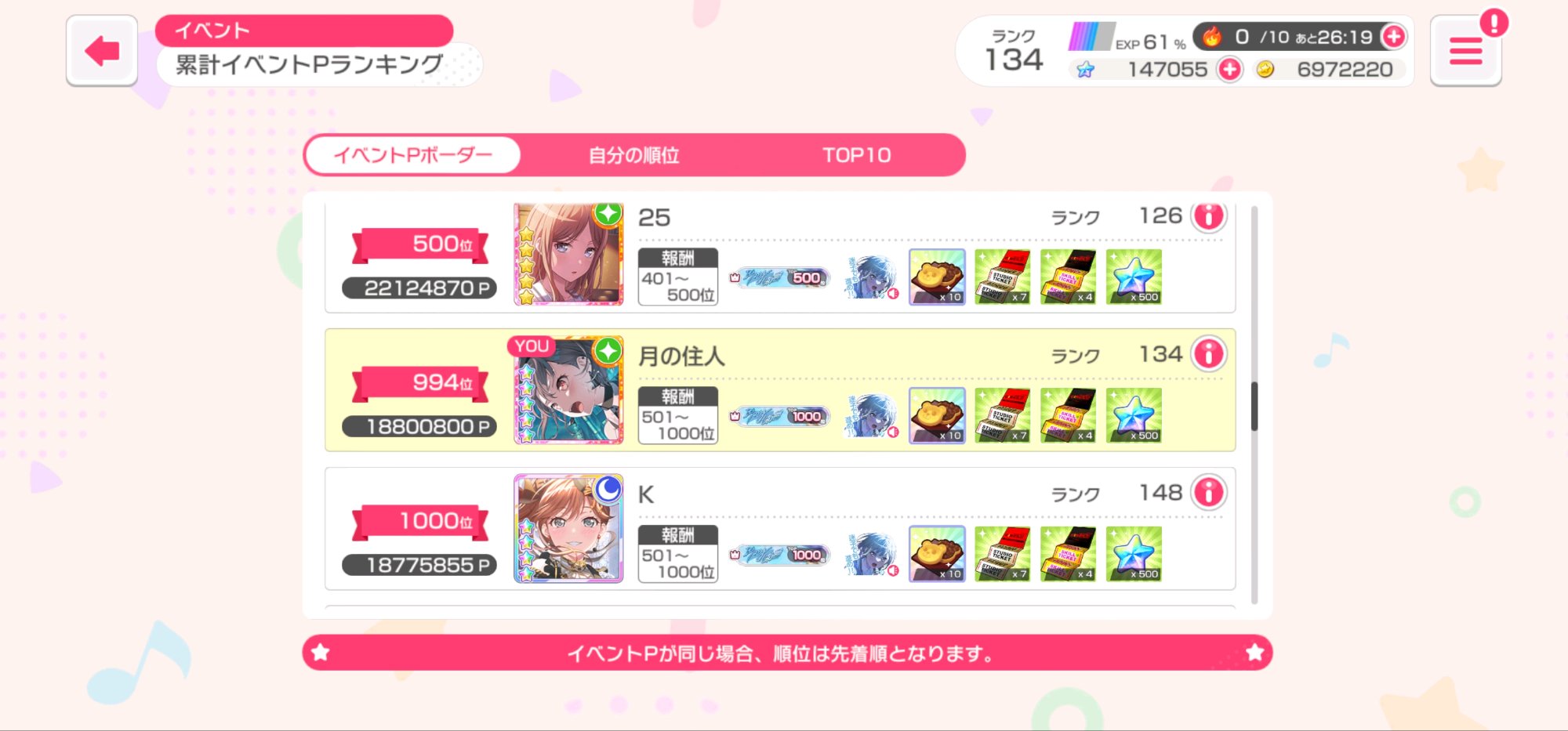
Task: View star x500 reward in 1000位 row
Action: coord(1134,554)
